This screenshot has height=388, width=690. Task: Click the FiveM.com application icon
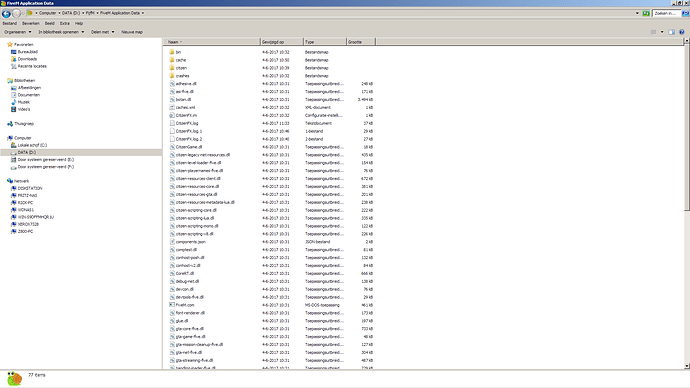[x=172, y=305]
